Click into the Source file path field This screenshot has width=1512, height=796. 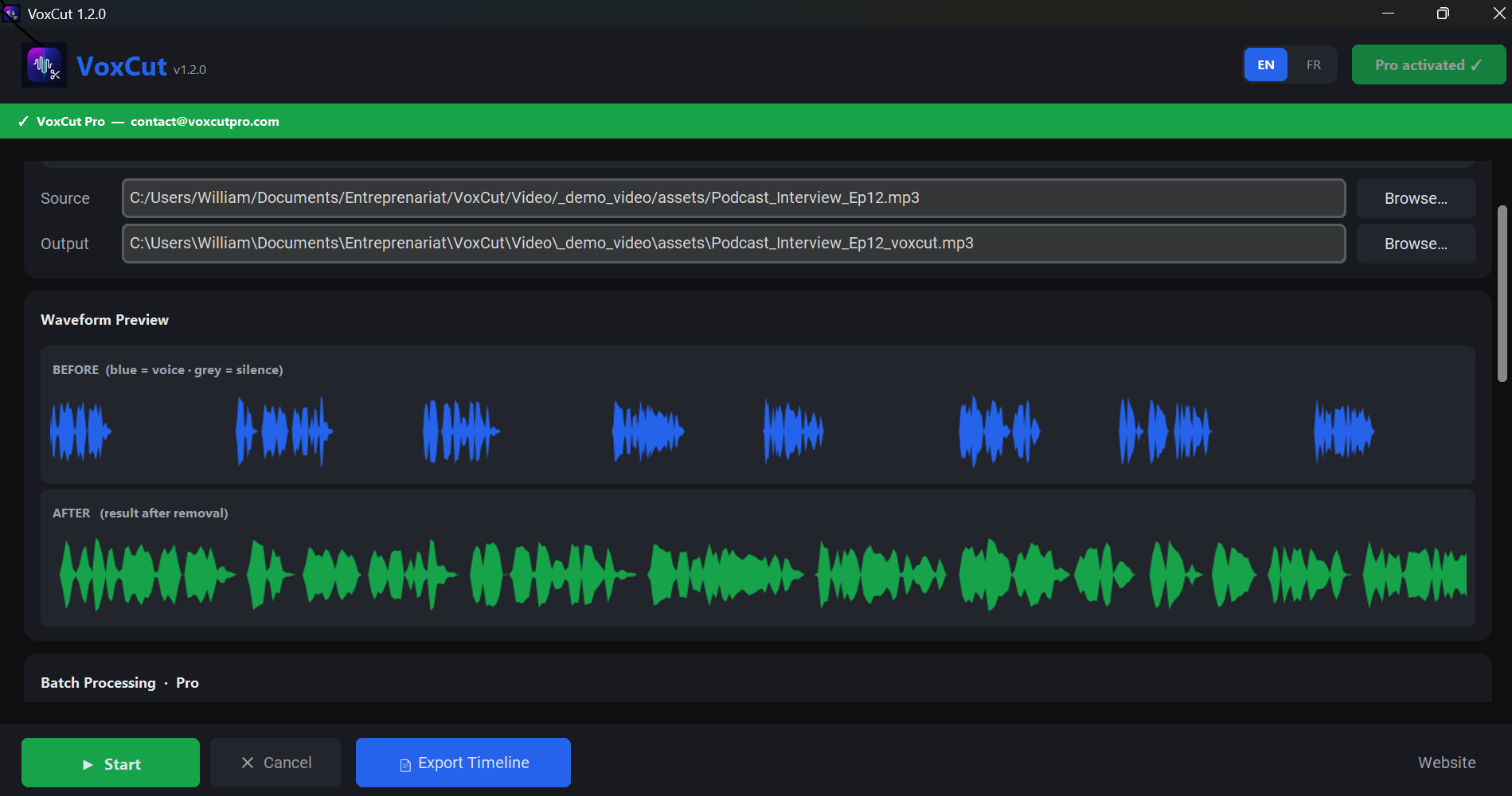733,198
